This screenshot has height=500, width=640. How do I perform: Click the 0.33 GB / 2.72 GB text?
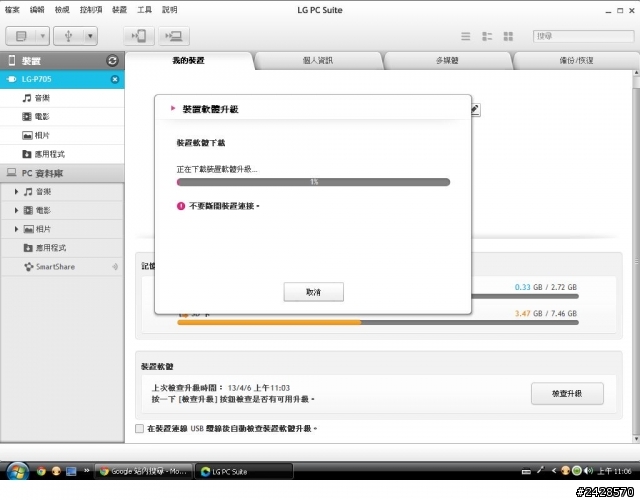[546, 287]
